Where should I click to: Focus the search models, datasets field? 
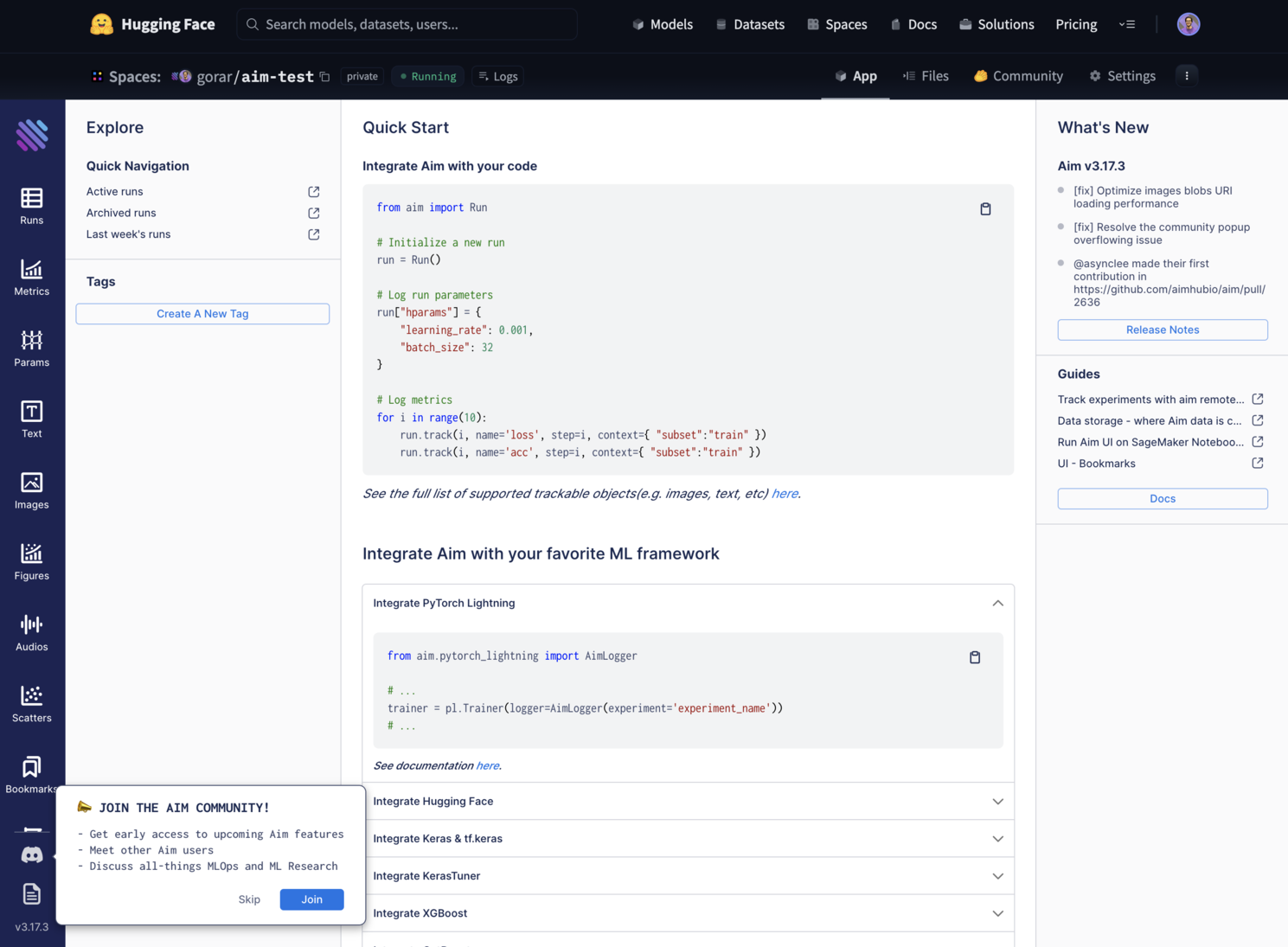point(407,24)
